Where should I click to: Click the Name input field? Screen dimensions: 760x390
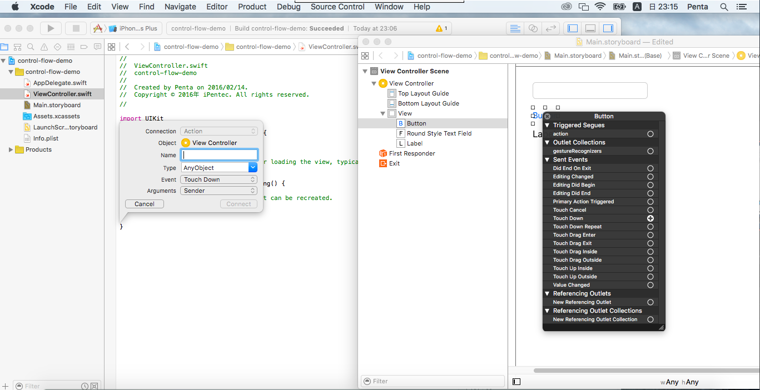pos(219,155)
